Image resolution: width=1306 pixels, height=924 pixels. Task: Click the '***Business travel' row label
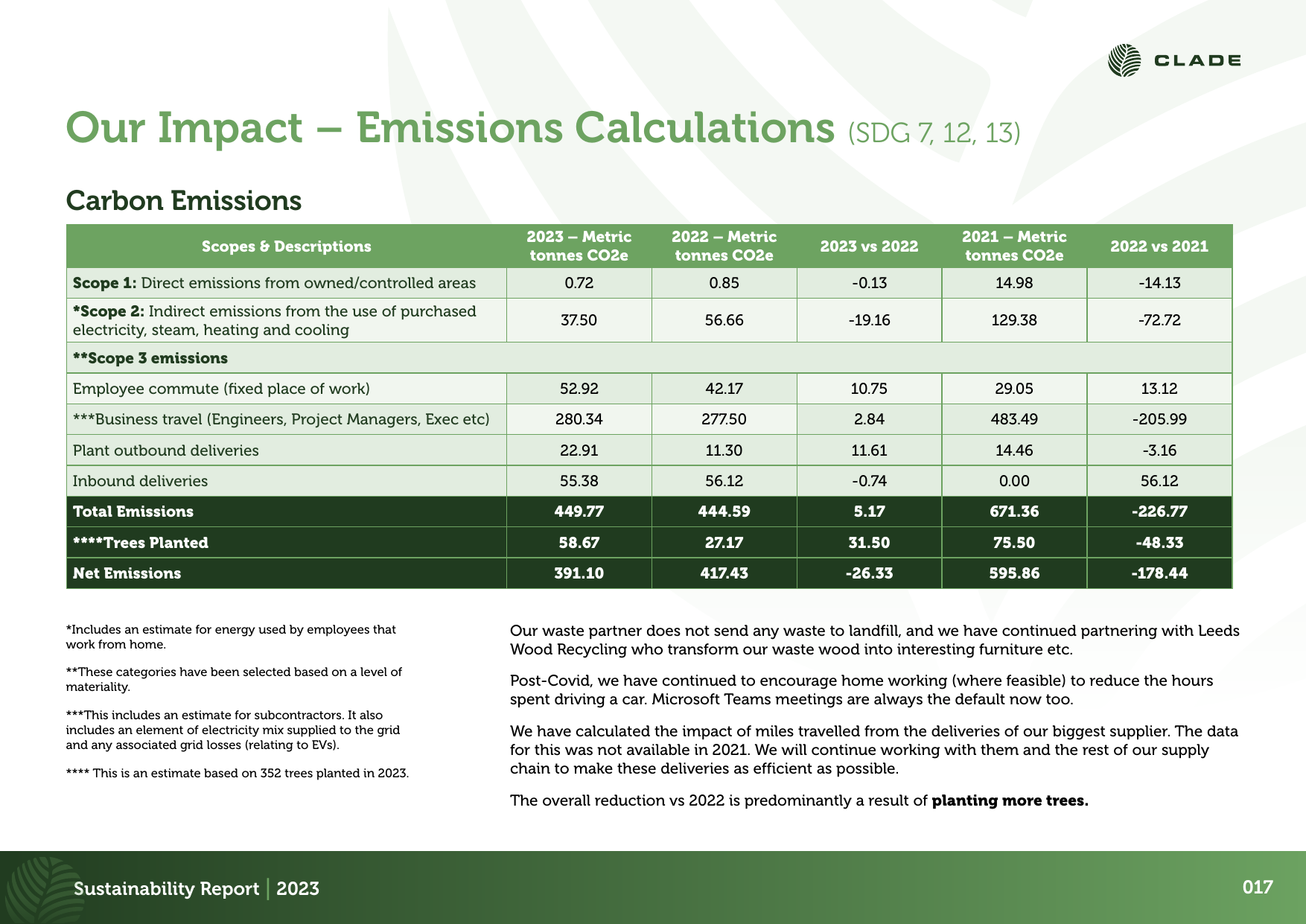(x=281, y=419)
